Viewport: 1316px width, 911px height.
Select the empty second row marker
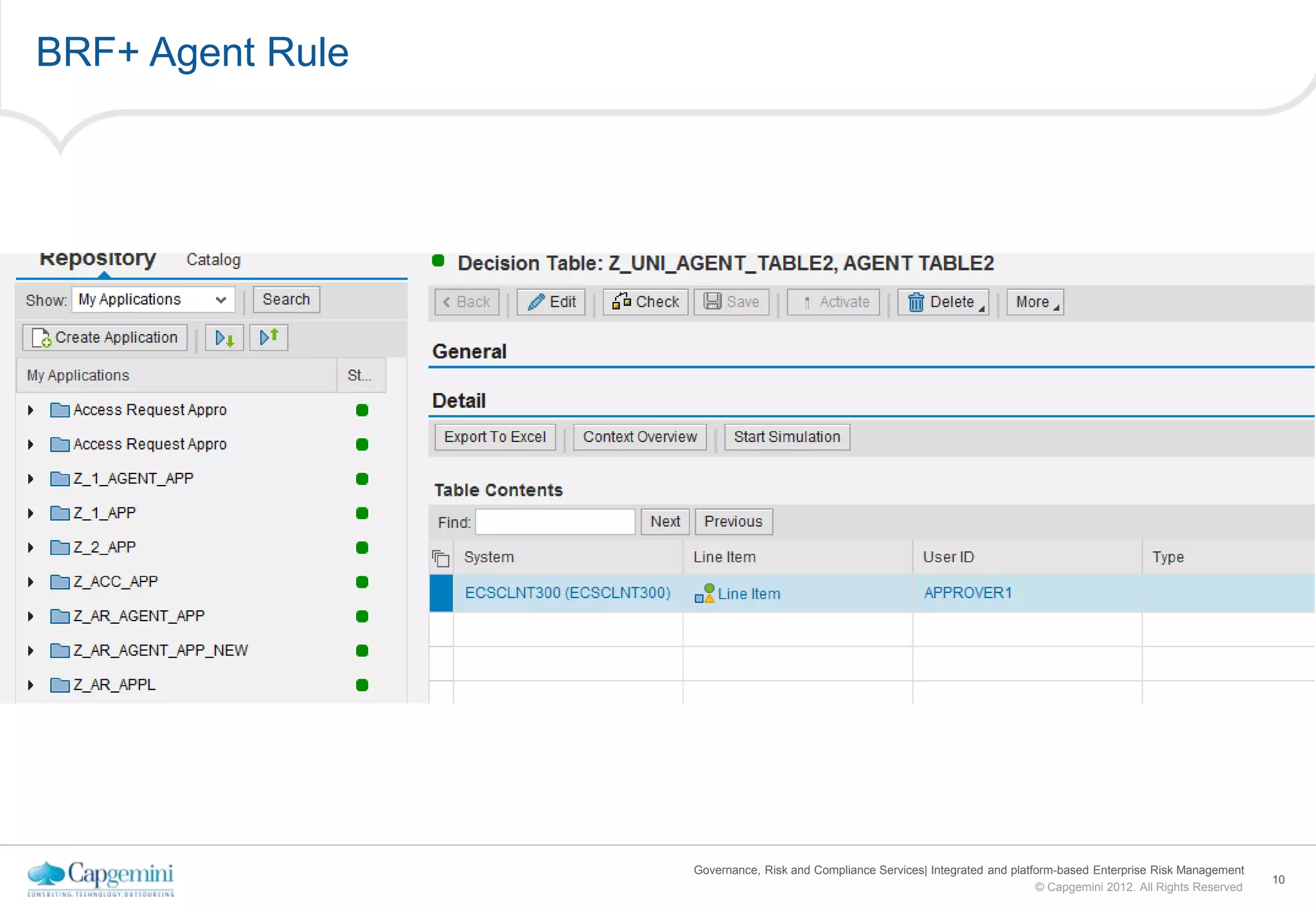pyautogui.click(x=441, y=629)
